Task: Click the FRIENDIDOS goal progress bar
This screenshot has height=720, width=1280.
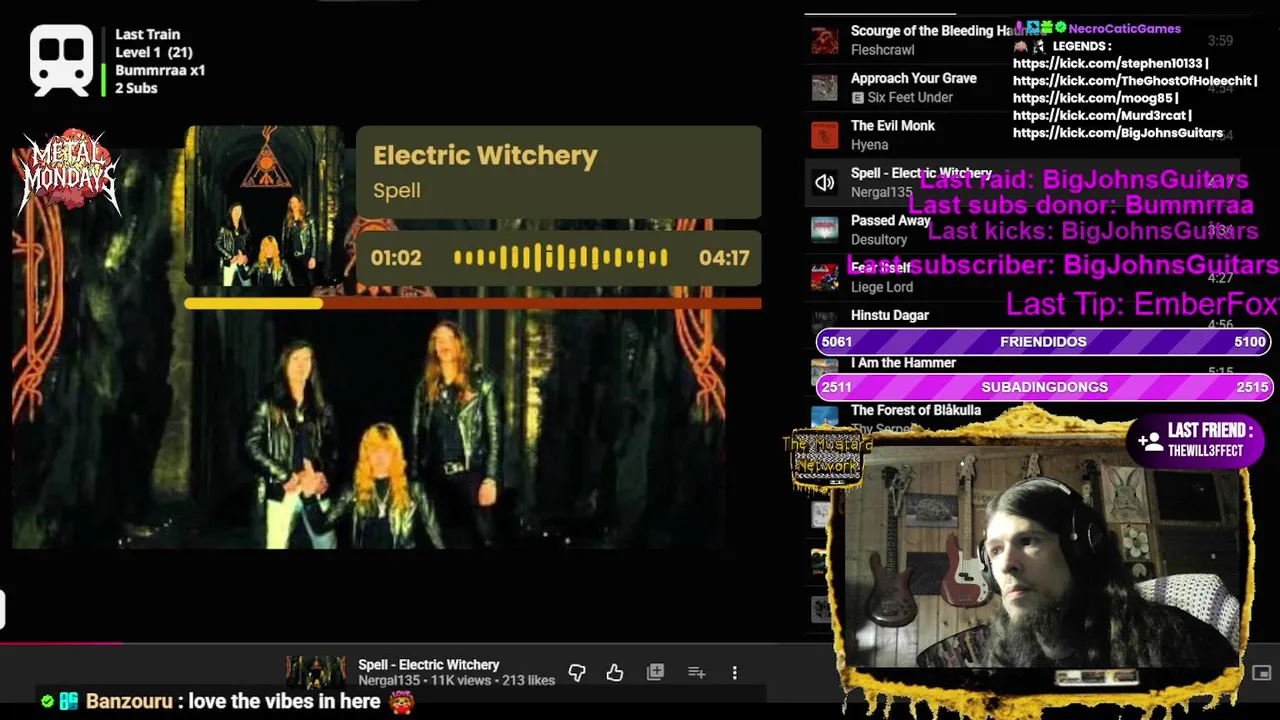Action: pos(1043,341)
